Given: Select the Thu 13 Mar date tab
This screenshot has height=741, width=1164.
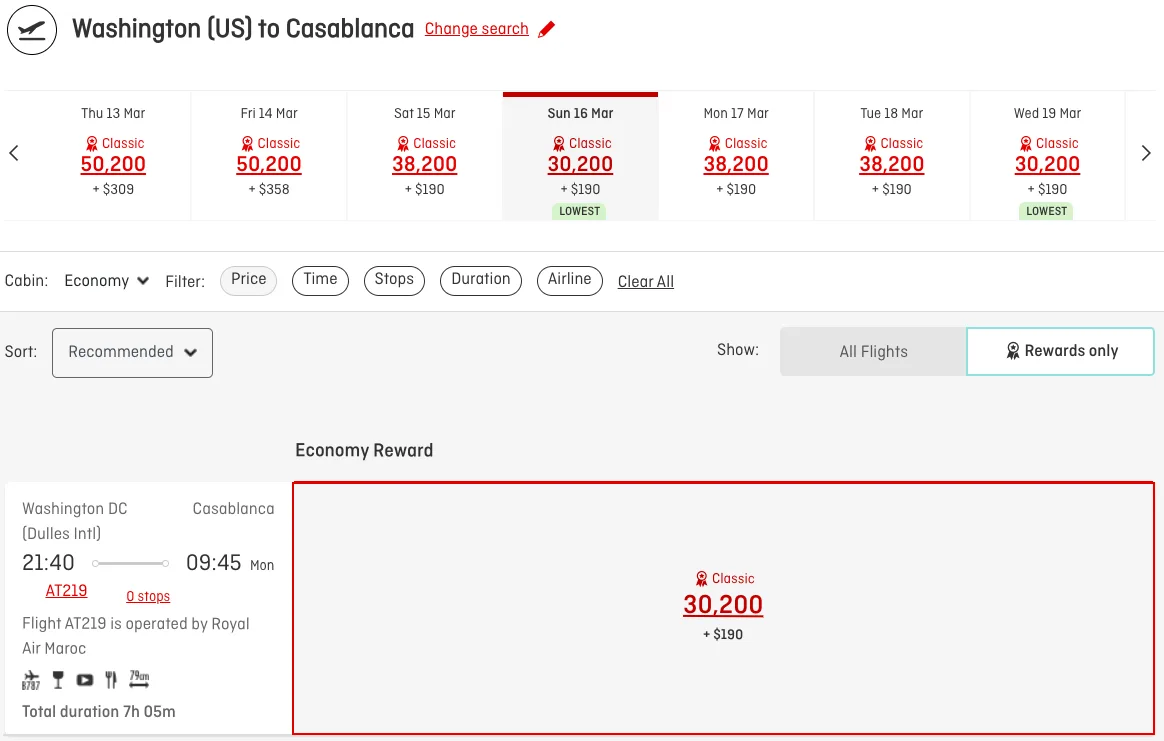Looking at the screenshot, I should point(113,156).
